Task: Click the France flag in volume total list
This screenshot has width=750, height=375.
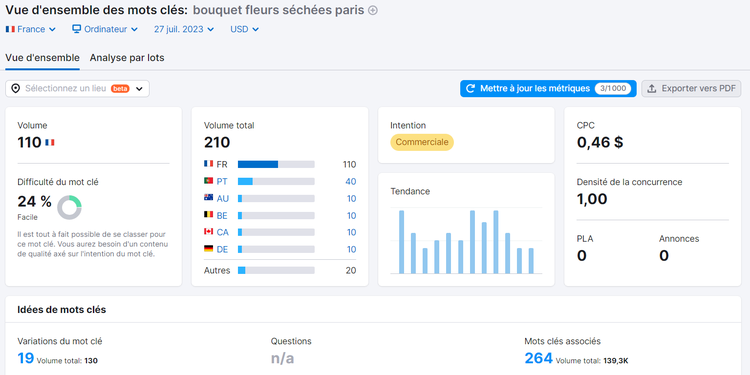Action: (x=208, y=164)
